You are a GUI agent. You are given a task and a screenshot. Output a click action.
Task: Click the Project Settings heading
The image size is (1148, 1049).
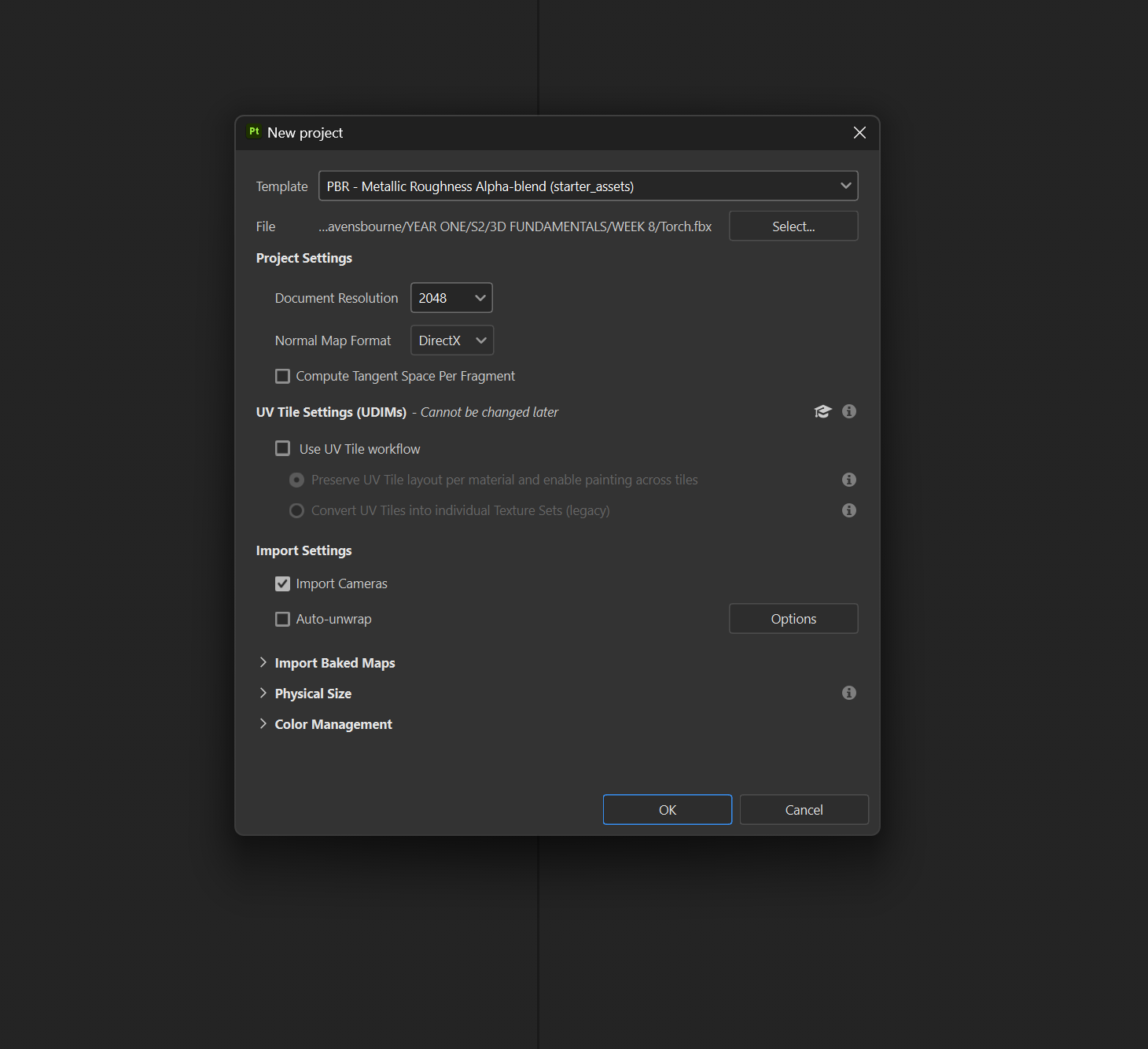click(304, 258)
